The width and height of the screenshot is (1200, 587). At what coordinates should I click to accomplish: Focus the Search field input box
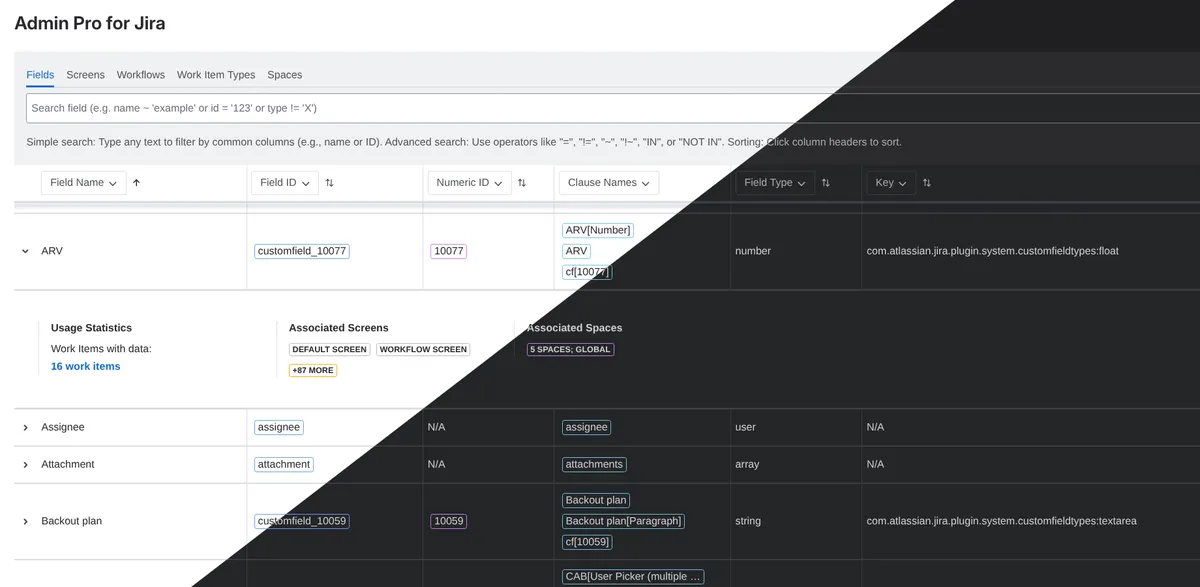pos(612,108)
